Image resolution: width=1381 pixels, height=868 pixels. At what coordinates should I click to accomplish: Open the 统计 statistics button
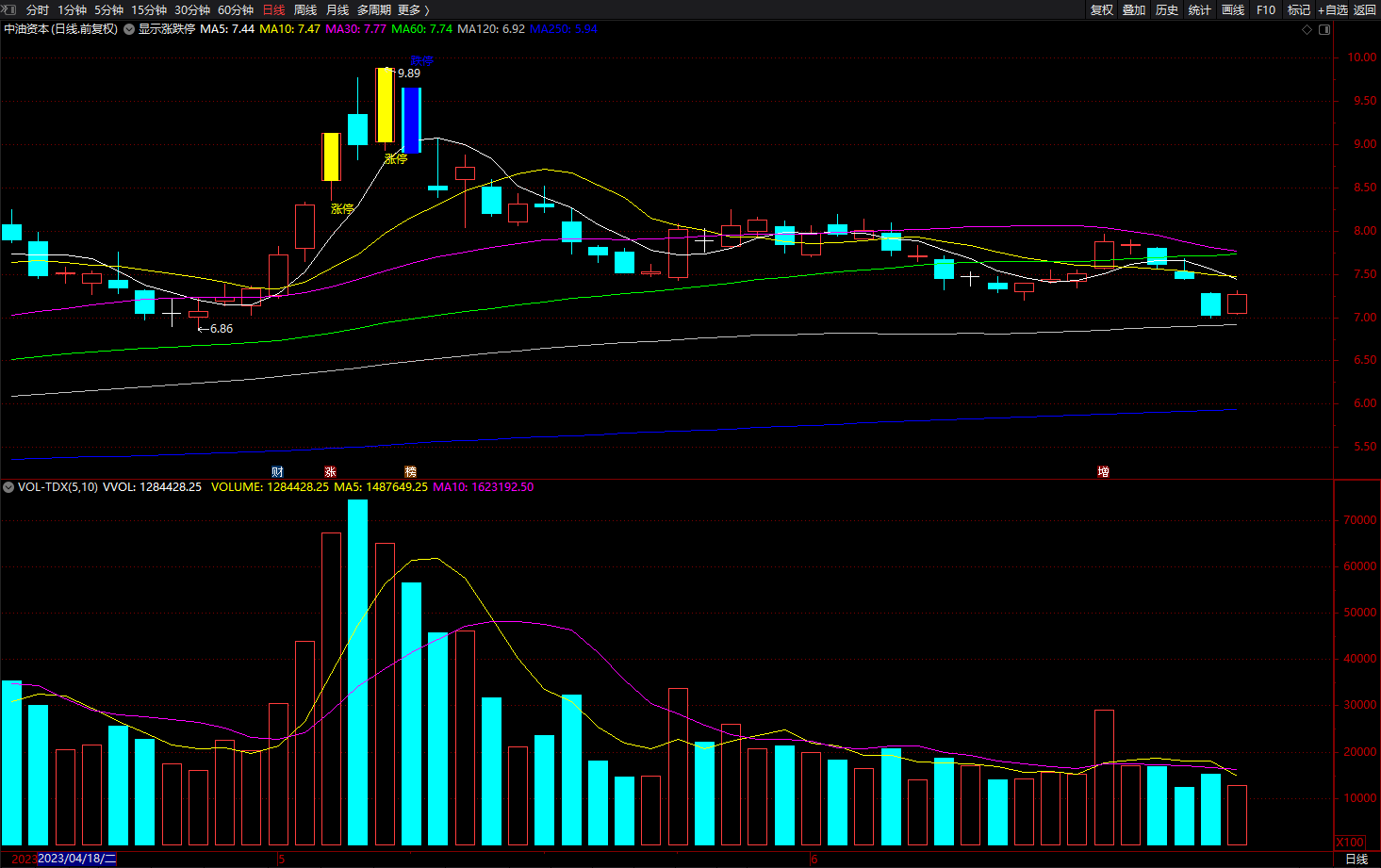(1200, 10)
